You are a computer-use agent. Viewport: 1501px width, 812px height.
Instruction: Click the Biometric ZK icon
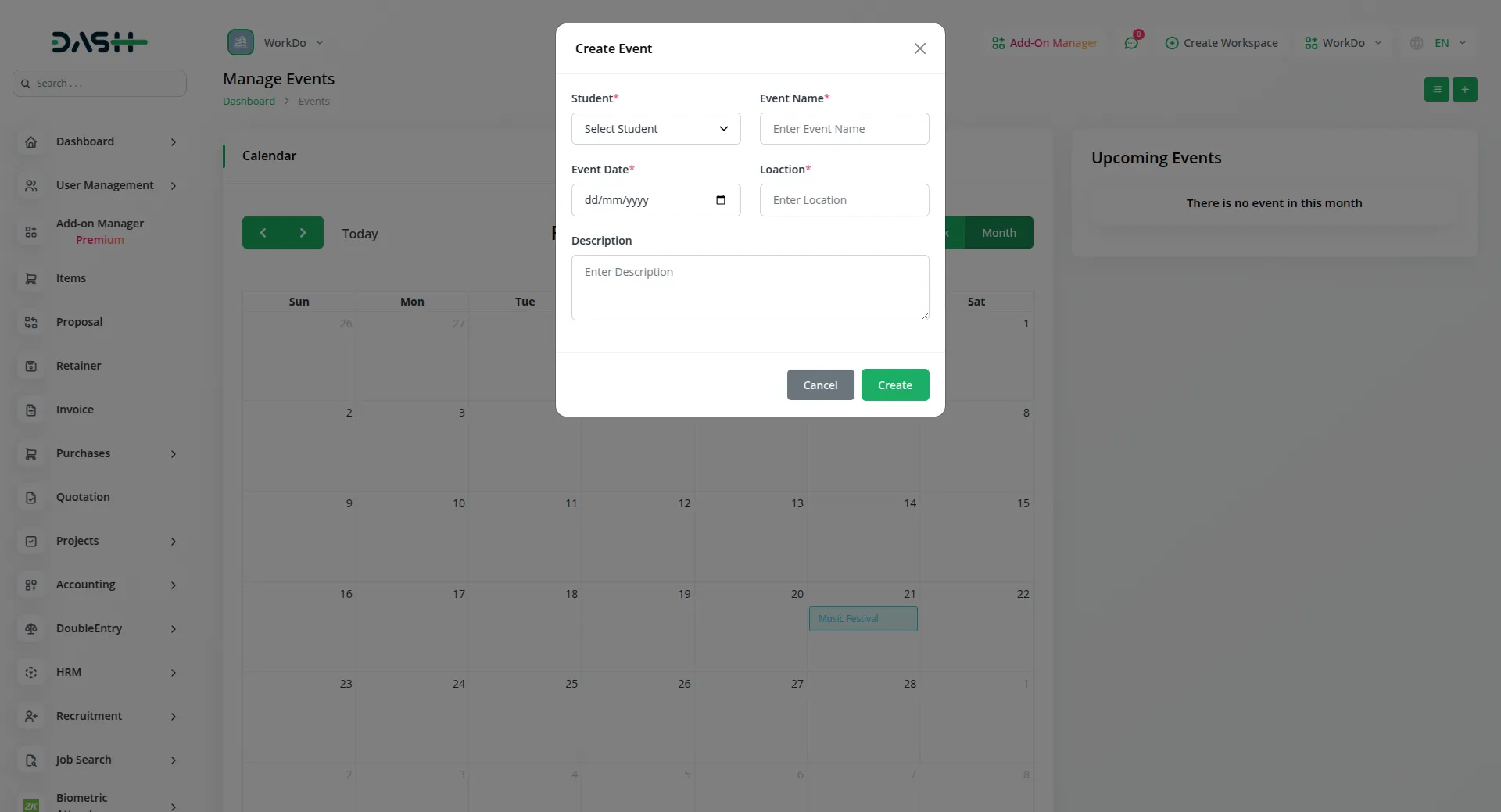click(x=31, y=805)
